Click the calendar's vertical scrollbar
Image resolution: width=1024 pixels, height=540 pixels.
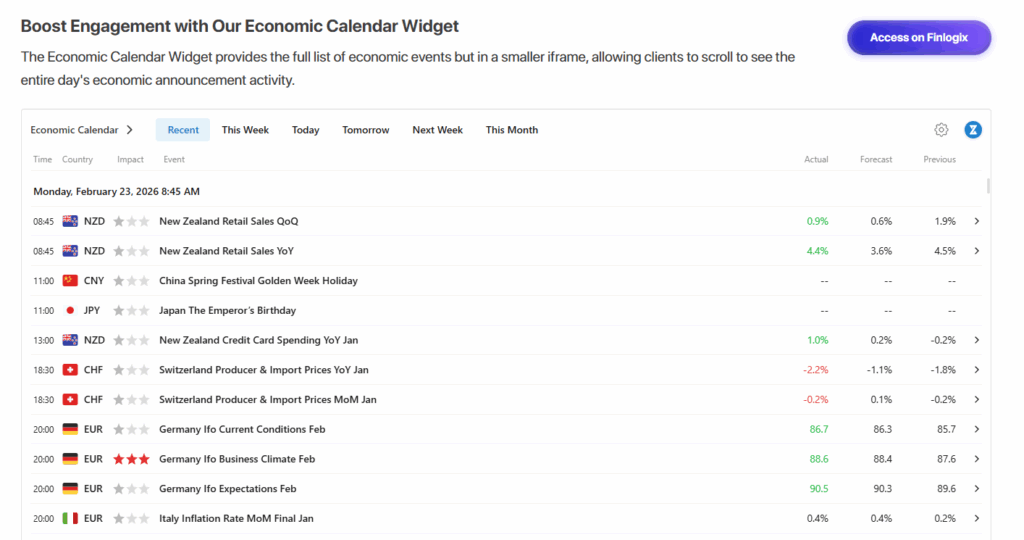pos(989,186)
